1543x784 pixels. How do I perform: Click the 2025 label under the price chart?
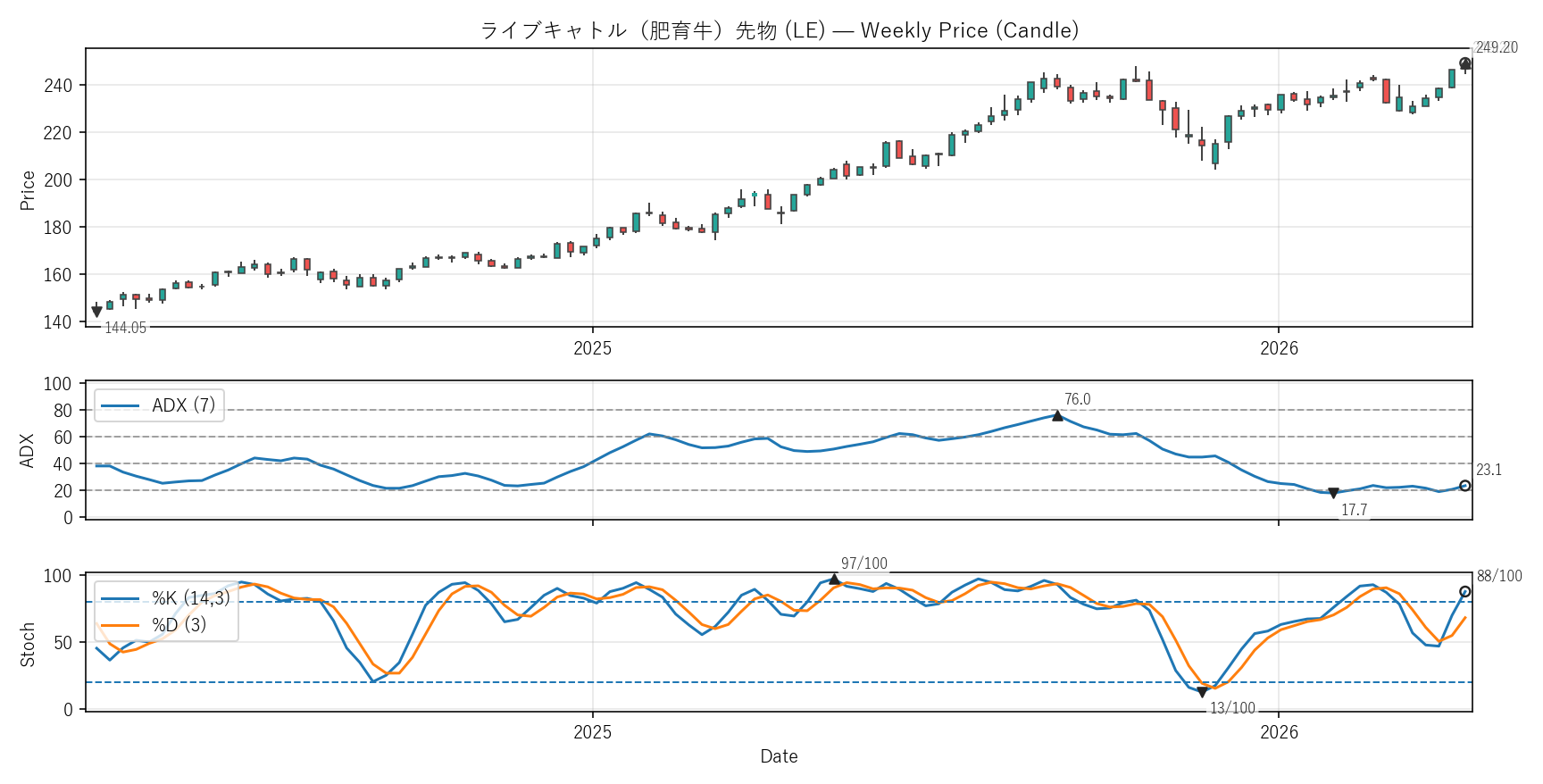pos(592,348)
